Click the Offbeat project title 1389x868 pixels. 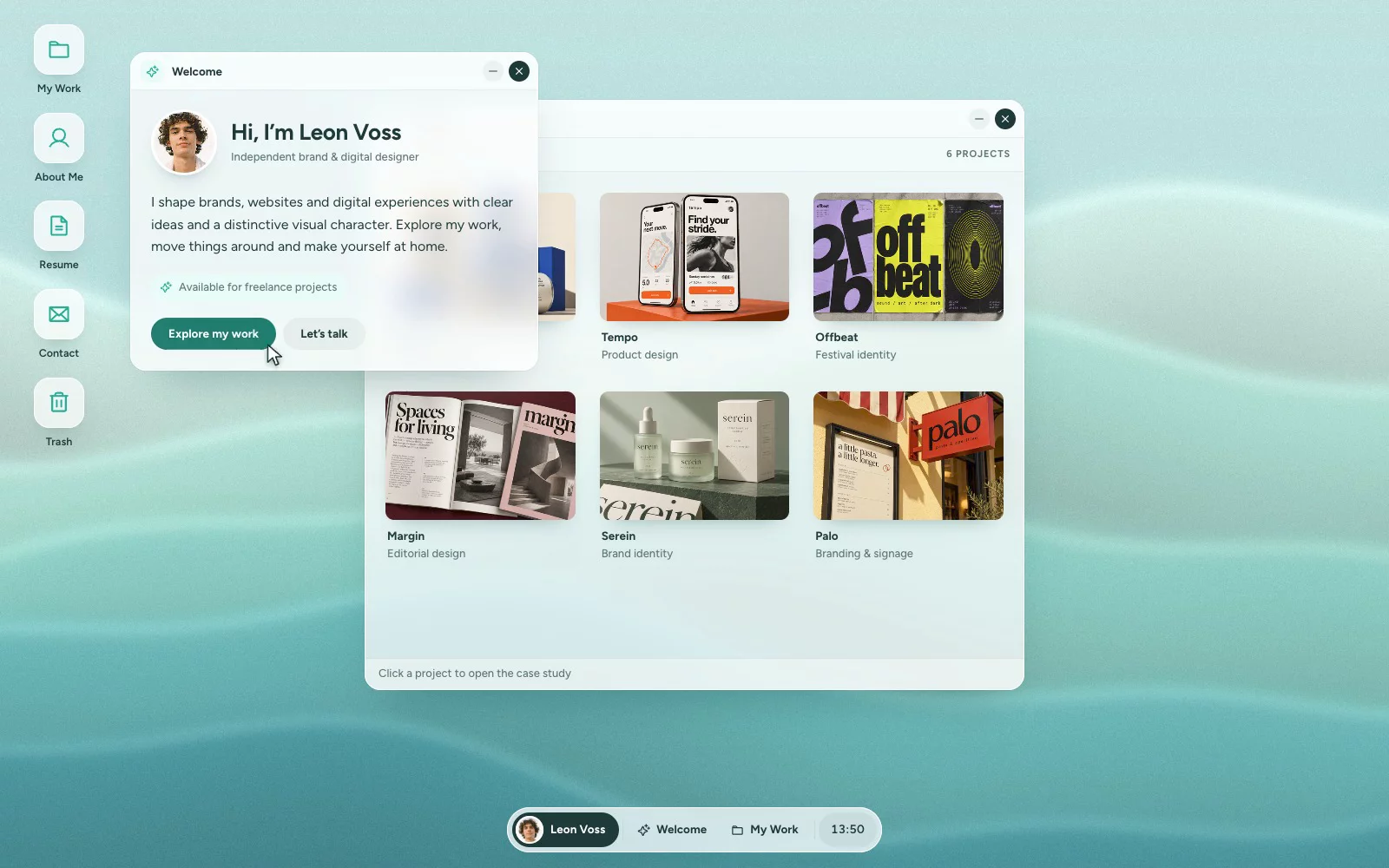pyautogui.click(x=837, y=337)
